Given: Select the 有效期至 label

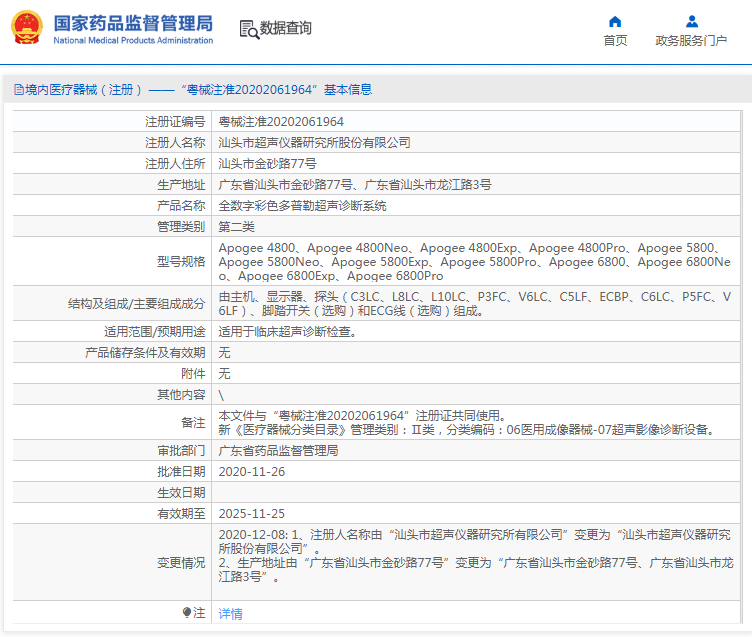Looking at the screenshot, I should tap(181, 514).
